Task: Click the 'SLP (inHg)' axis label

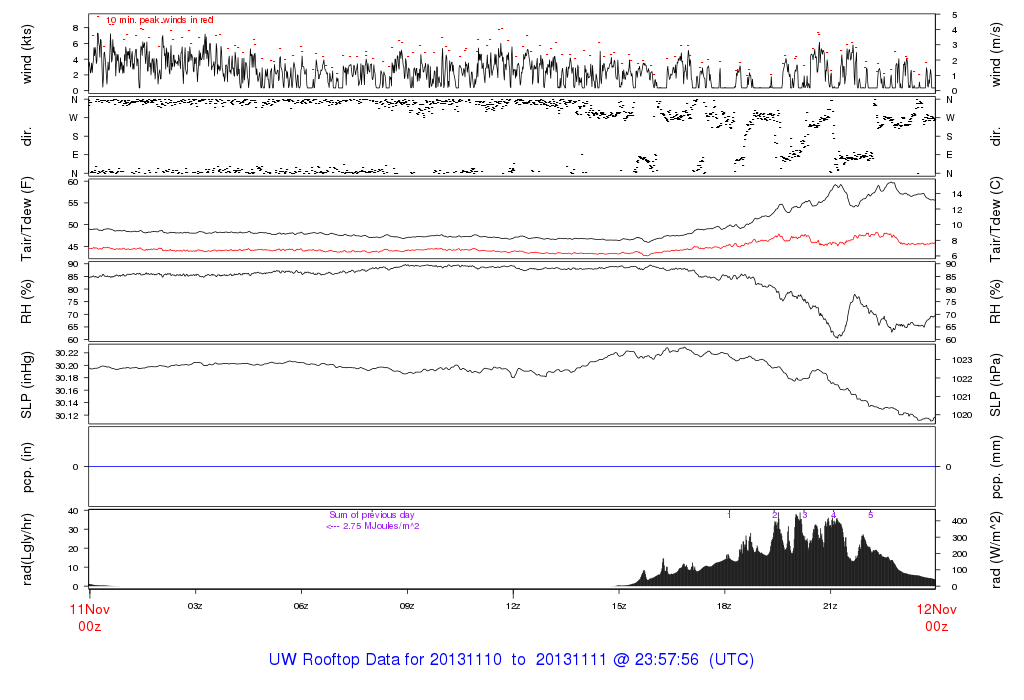Action: tap(27, 384)
